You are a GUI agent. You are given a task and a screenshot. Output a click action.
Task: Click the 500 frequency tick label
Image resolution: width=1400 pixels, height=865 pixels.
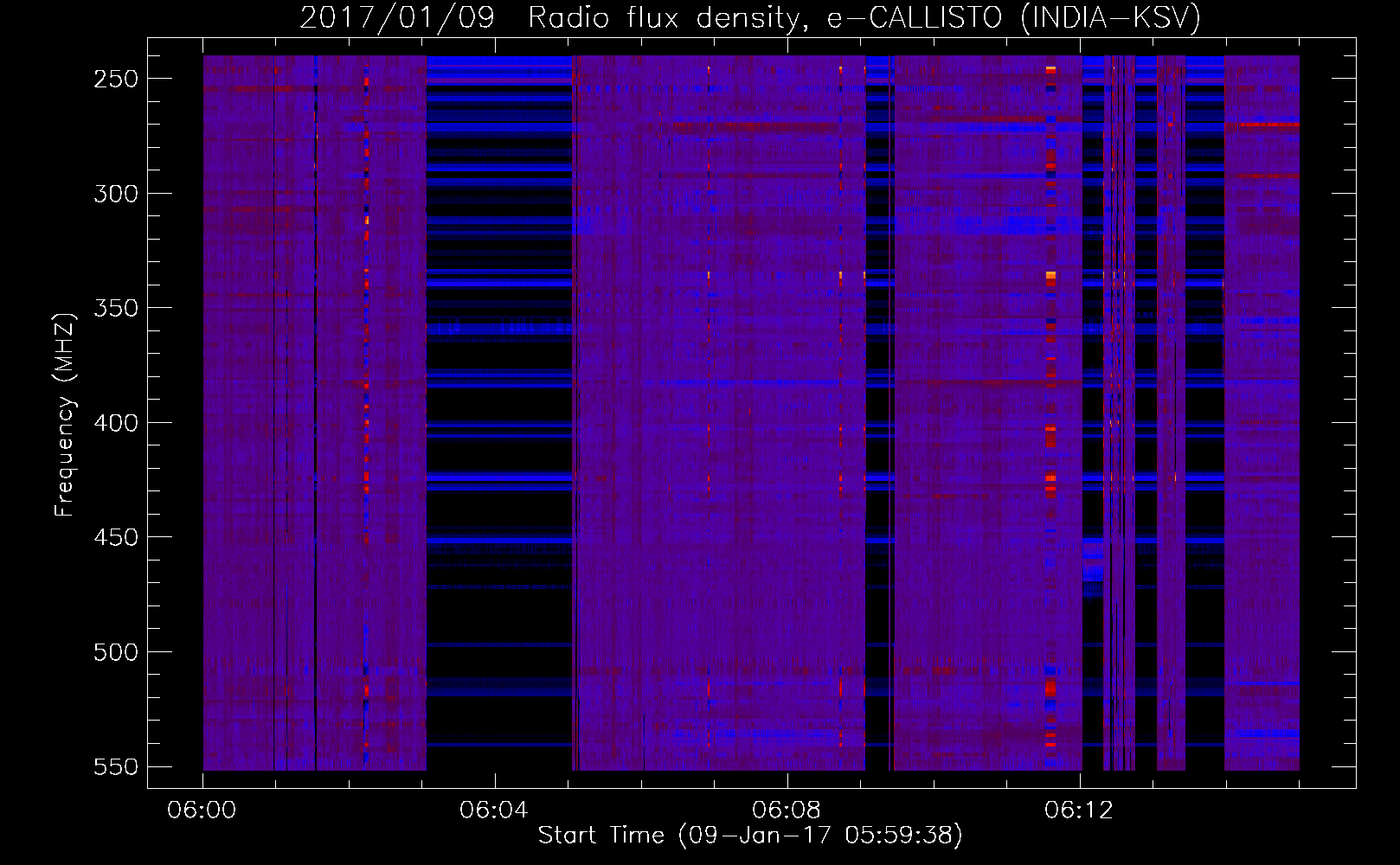pyautogui.click(x=116, y=652)
